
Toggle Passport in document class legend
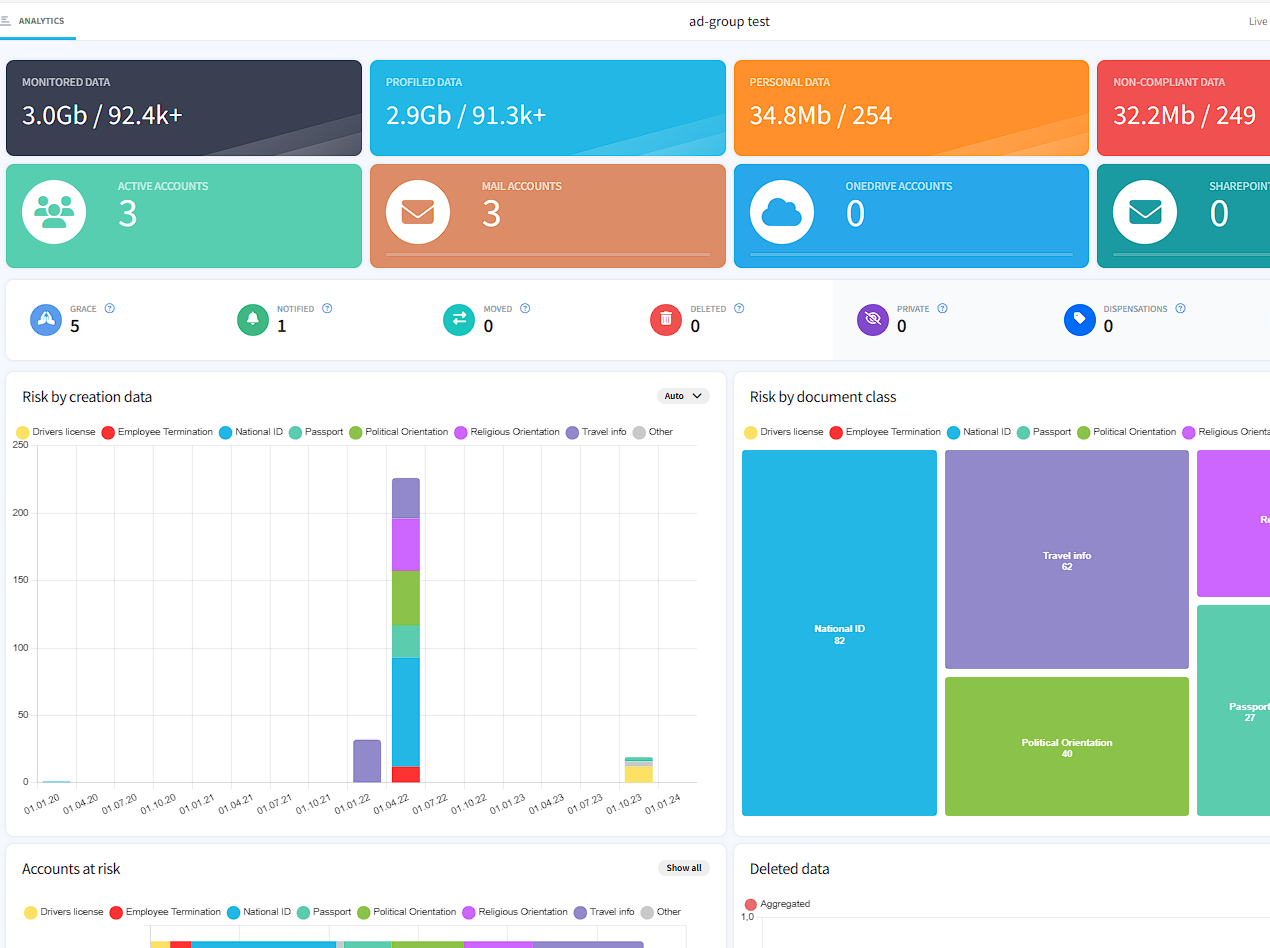click(1044, 432)
